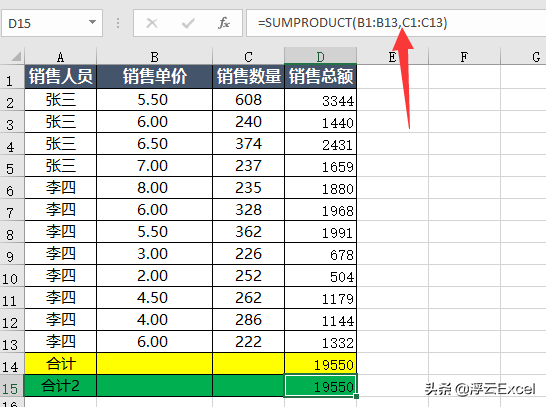546x407 pixels.
Task: Click the yellow 合计 cell
Action: (x=60, y=364)
